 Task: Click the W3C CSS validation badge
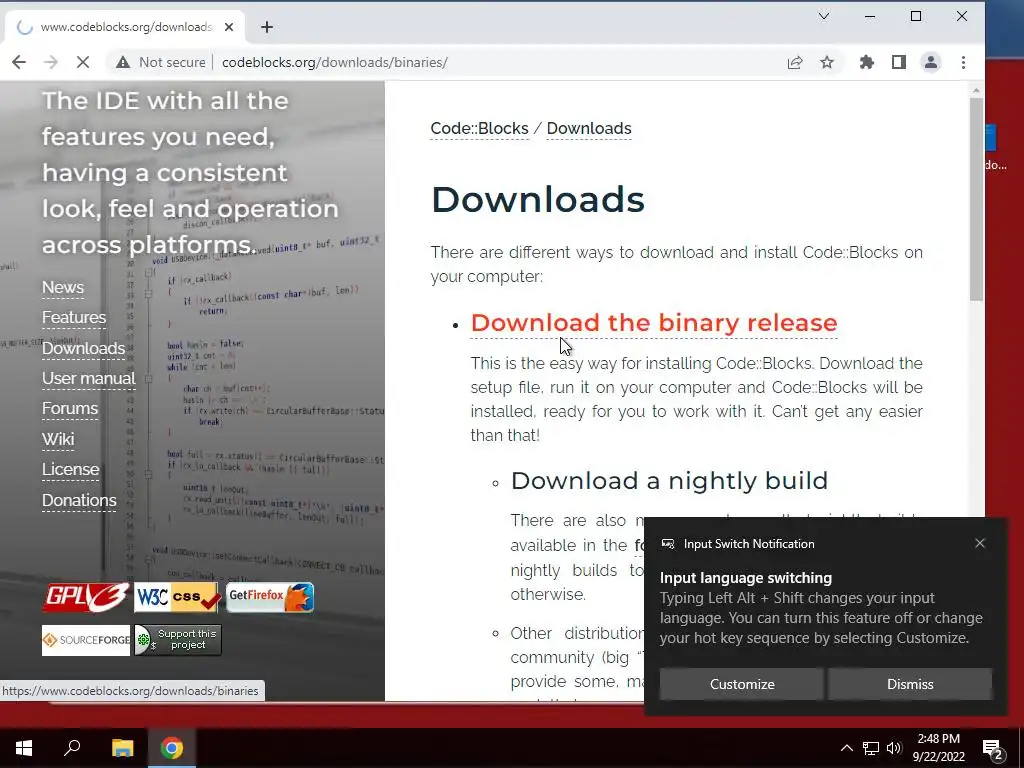[x=178, y=598]
